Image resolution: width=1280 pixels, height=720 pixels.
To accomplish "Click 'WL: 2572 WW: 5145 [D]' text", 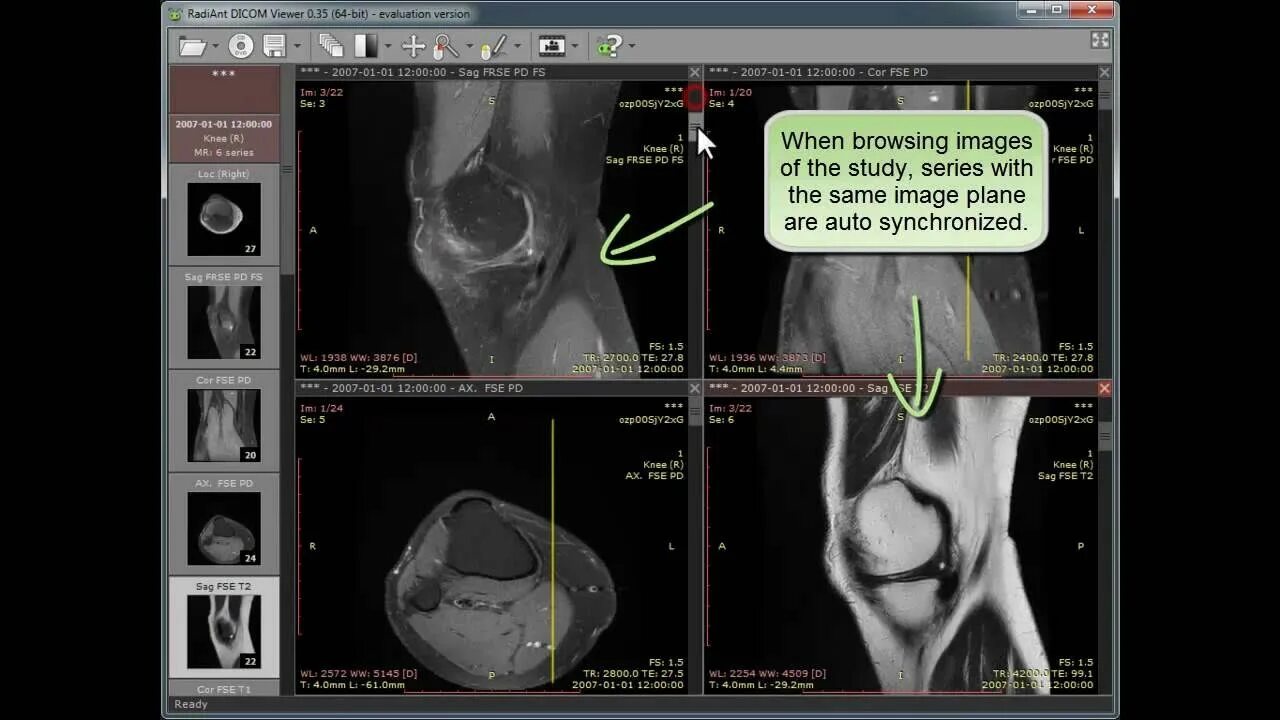I will point(359,674).
